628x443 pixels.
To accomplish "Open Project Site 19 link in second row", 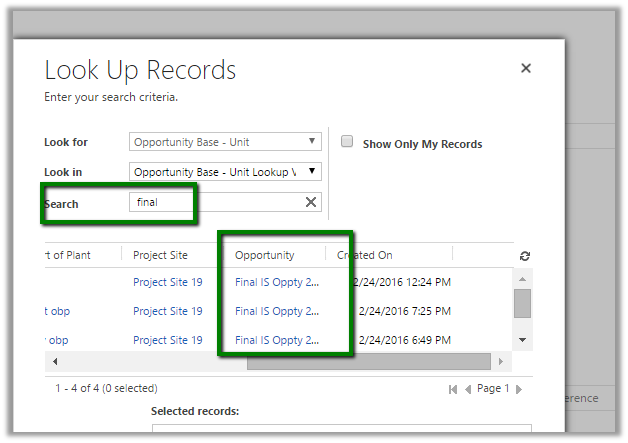I will point(167,311).
